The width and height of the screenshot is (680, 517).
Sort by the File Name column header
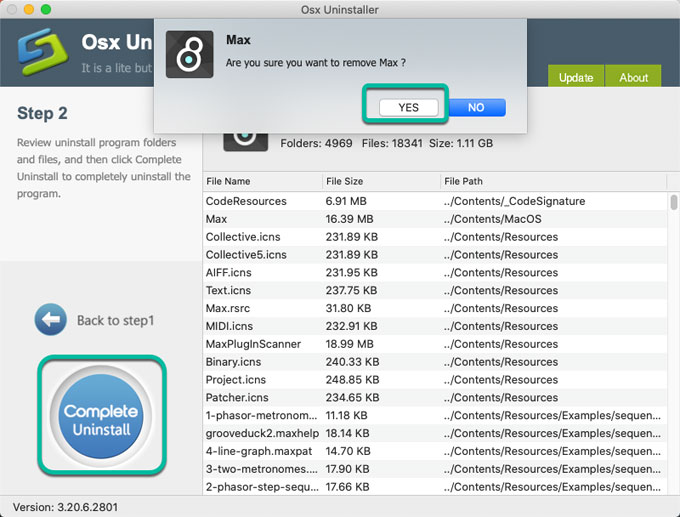pos(262,181)
